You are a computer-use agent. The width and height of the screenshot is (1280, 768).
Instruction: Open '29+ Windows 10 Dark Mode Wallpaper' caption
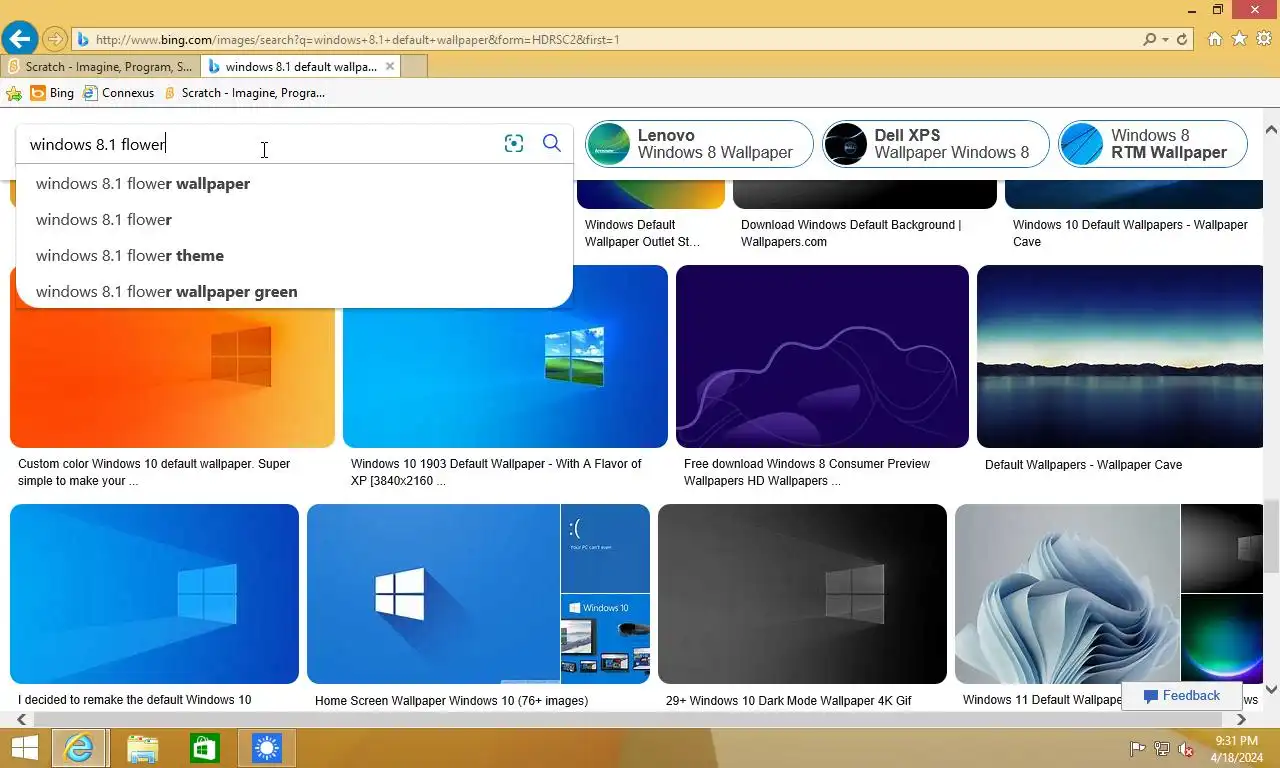click(x=788, y=701)
